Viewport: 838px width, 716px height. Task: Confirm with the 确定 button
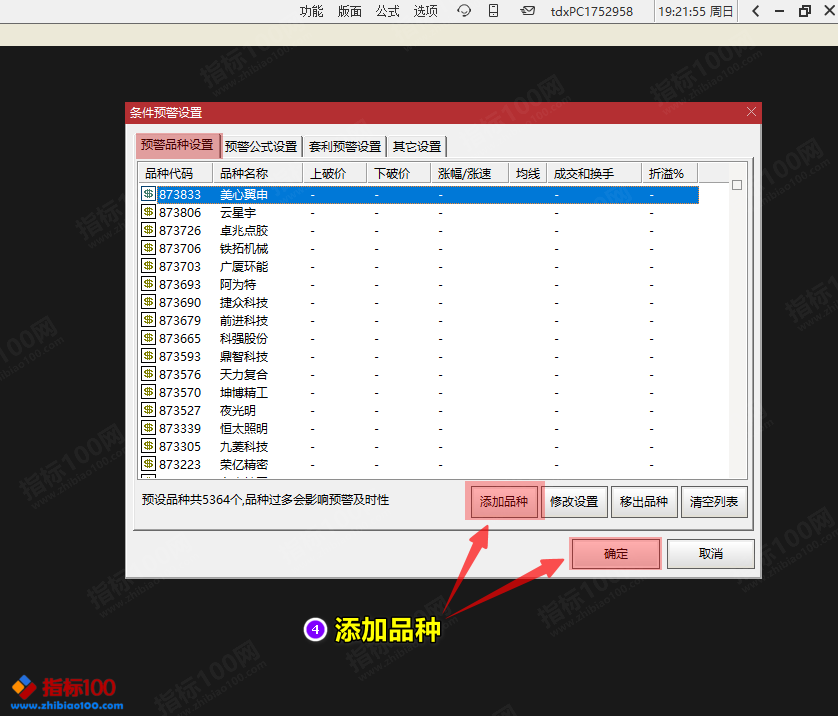coord(616,554)
